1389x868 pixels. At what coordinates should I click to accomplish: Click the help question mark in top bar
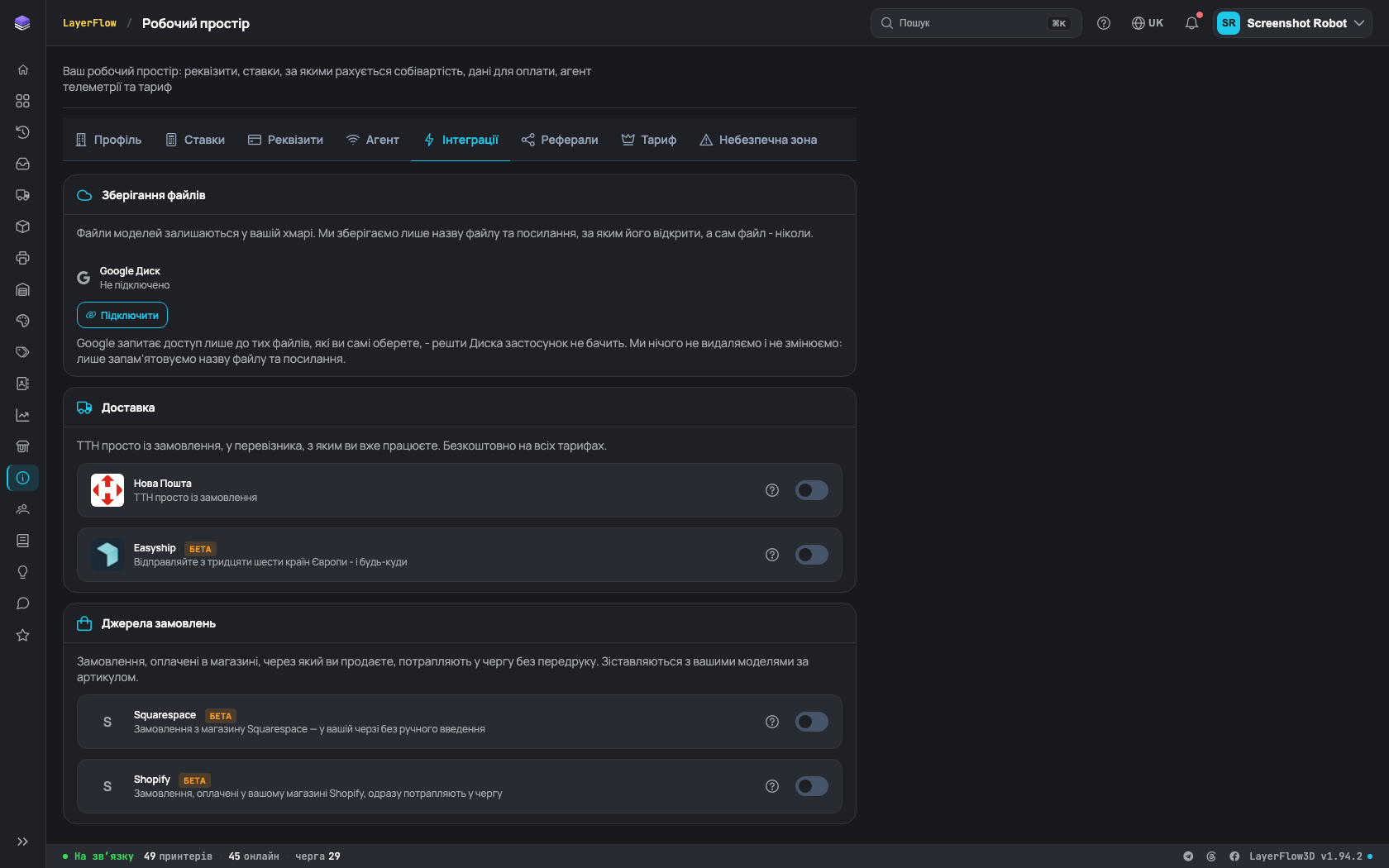1104,23
